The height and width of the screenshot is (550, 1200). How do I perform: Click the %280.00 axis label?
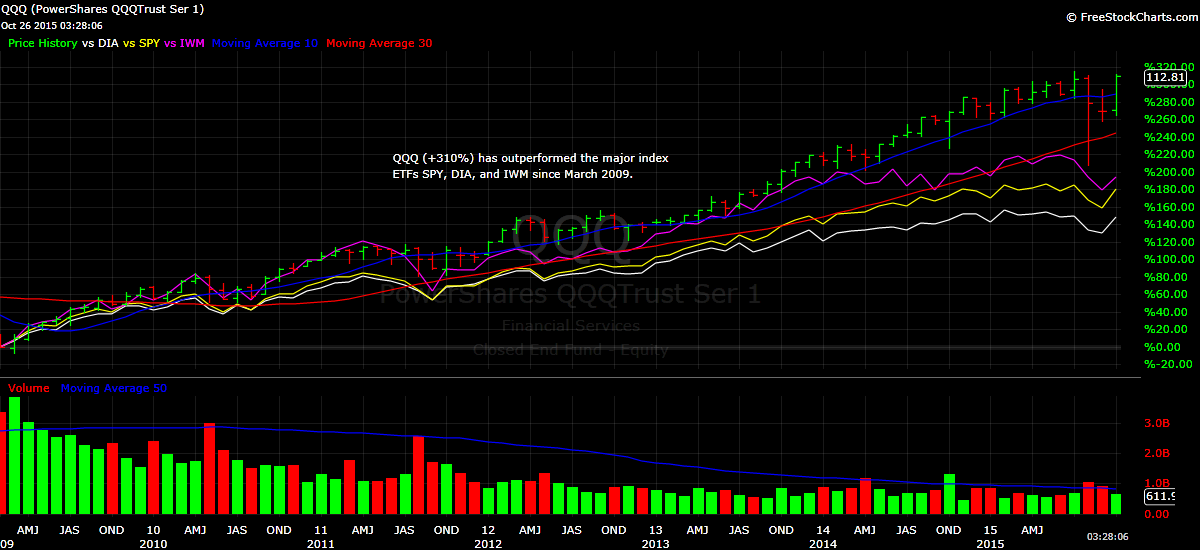pos(1169,102)
